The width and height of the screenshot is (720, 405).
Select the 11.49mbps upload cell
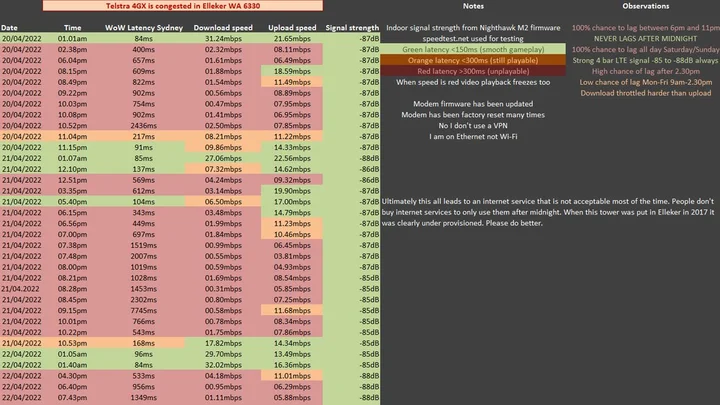pos(292,82)
